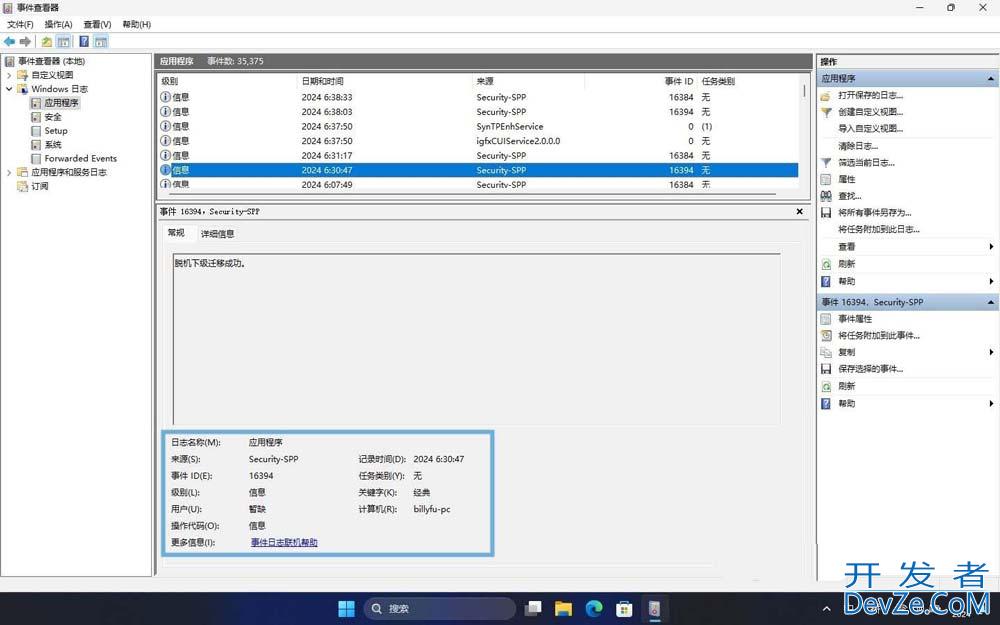
Task: Click 查找 binoculars action
Action: pyautogui.click(x=849, y=196)
